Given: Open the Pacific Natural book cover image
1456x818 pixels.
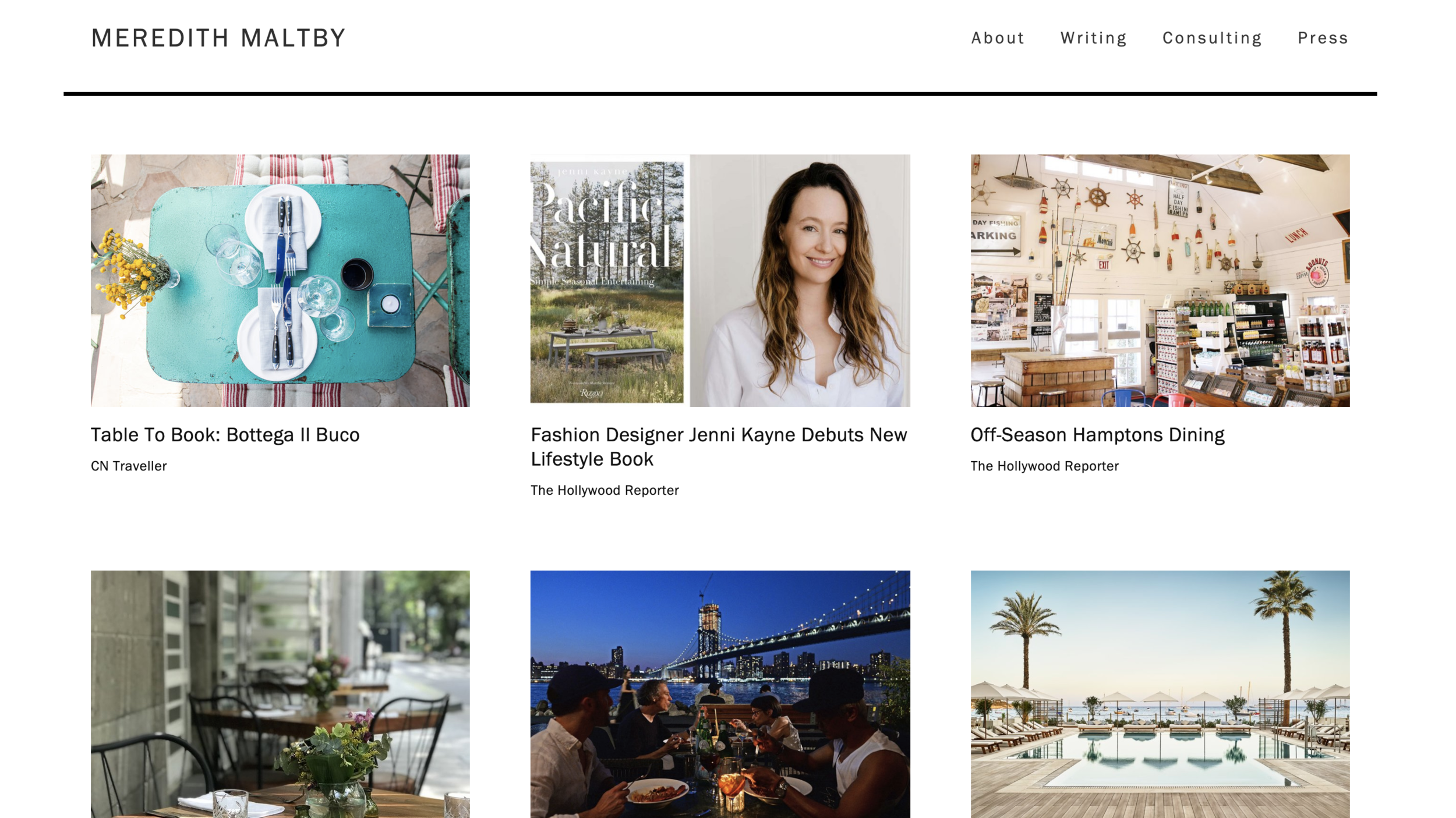Looking at the screenshot, I should (x=607, y=281).
